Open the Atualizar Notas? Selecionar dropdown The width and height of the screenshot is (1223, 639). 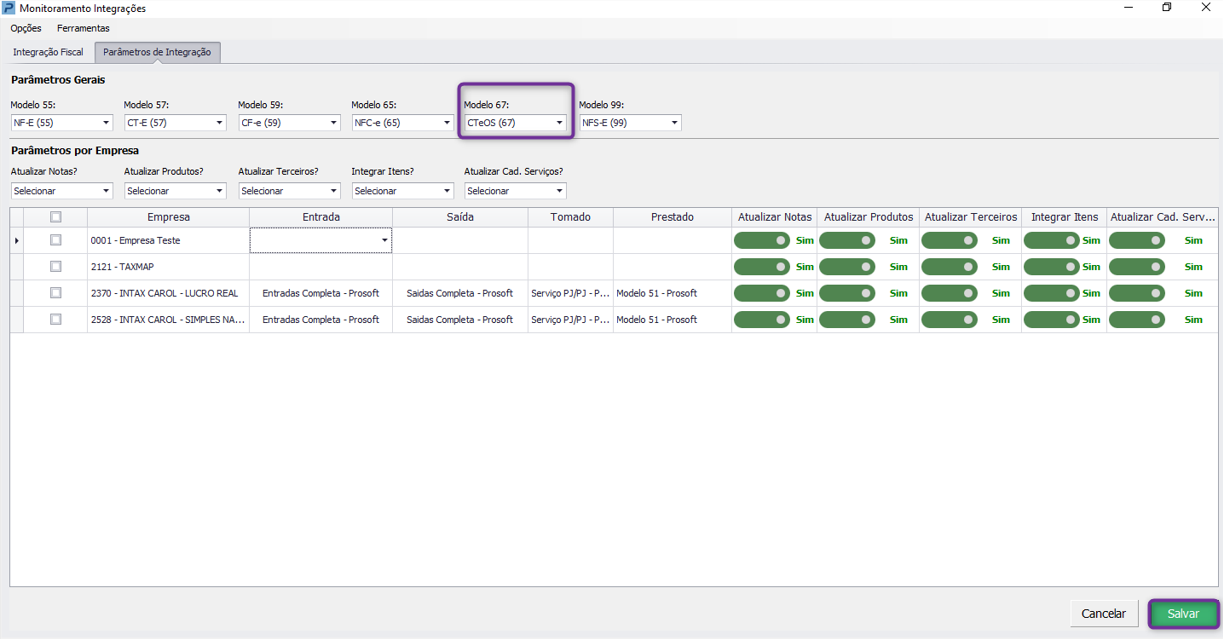[x=62, y=191]
